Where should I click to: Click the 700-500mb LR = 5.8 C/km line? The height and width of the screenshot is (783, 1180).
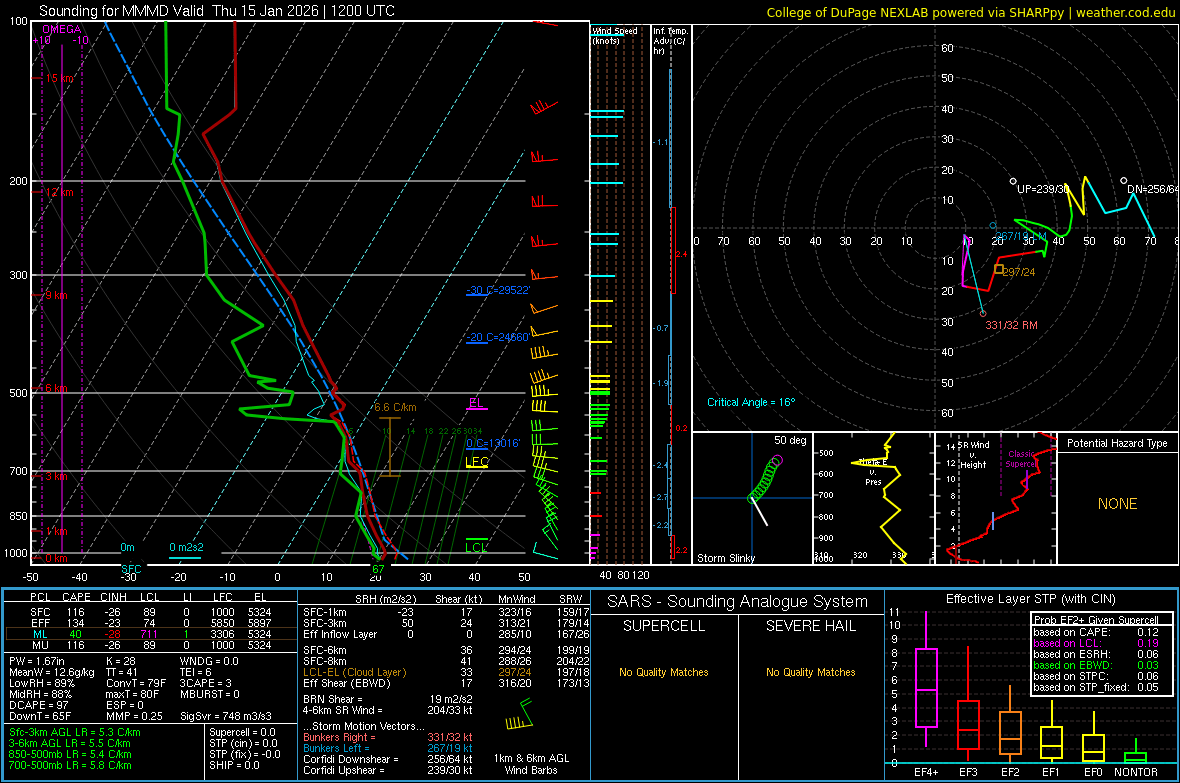point(70,765)
